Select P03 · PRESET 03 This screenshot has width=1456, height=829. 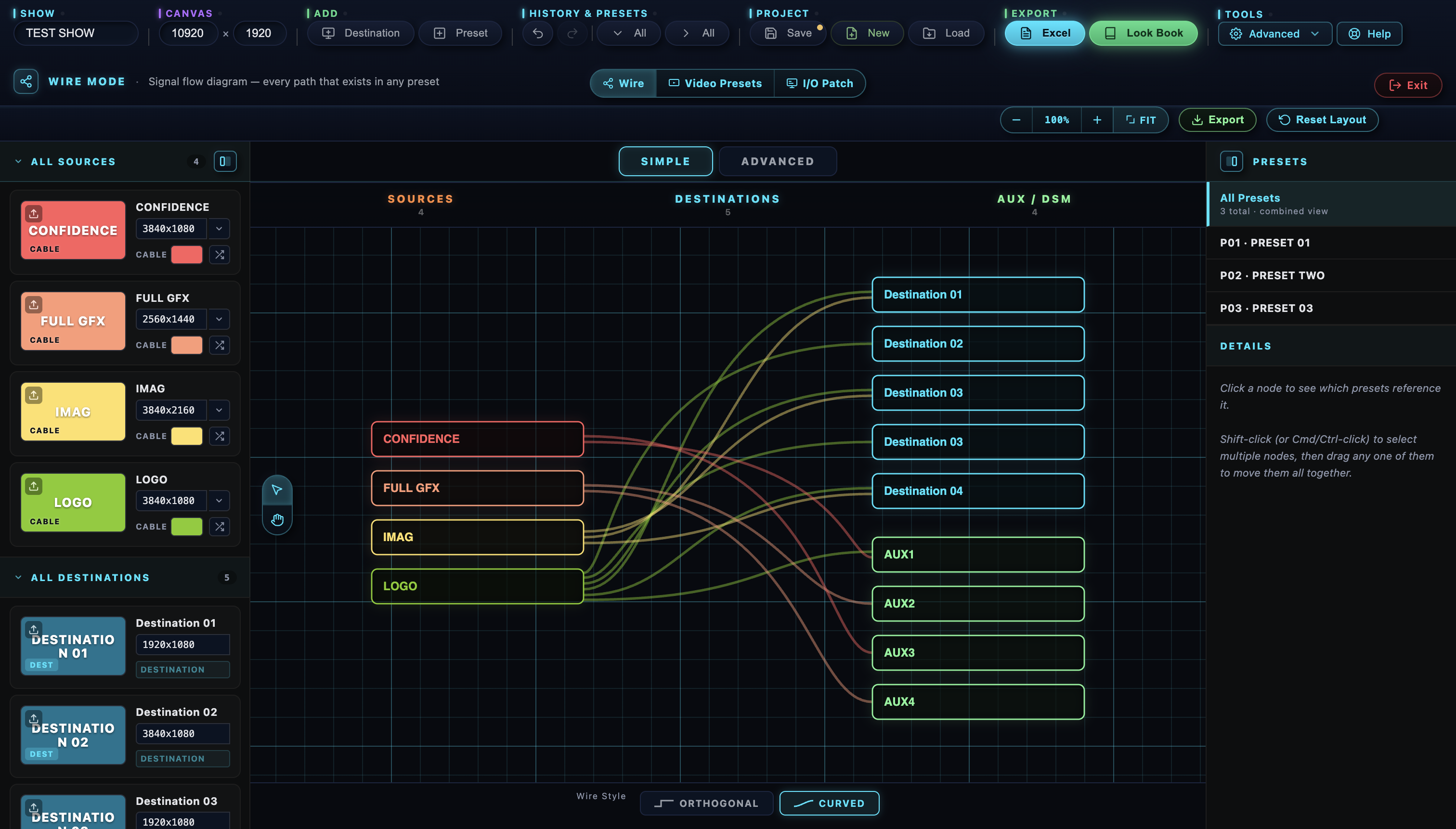(x=1331, y=308)
